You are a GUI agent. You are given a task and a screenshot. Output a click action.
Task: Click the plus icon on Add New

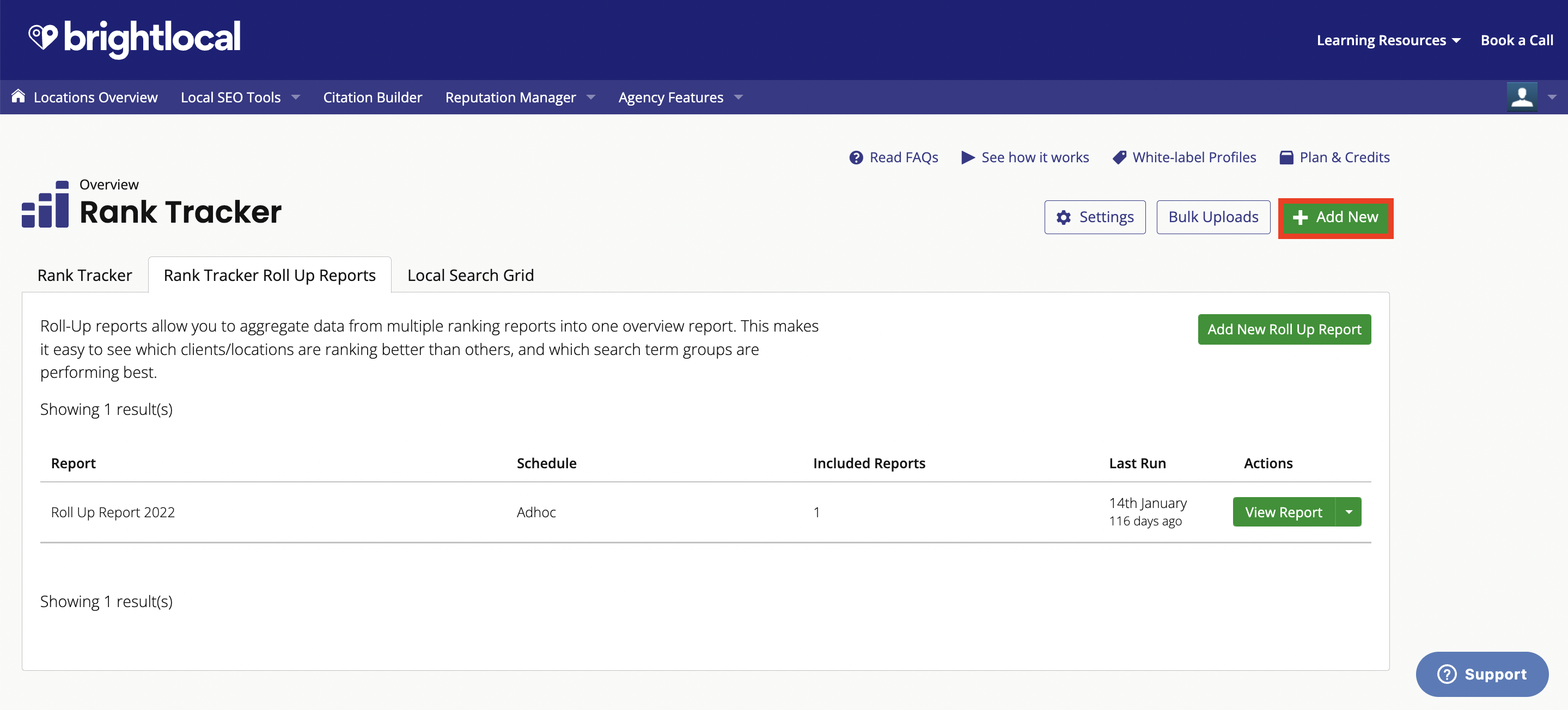pyautogui.click(x=1300, y=217)
